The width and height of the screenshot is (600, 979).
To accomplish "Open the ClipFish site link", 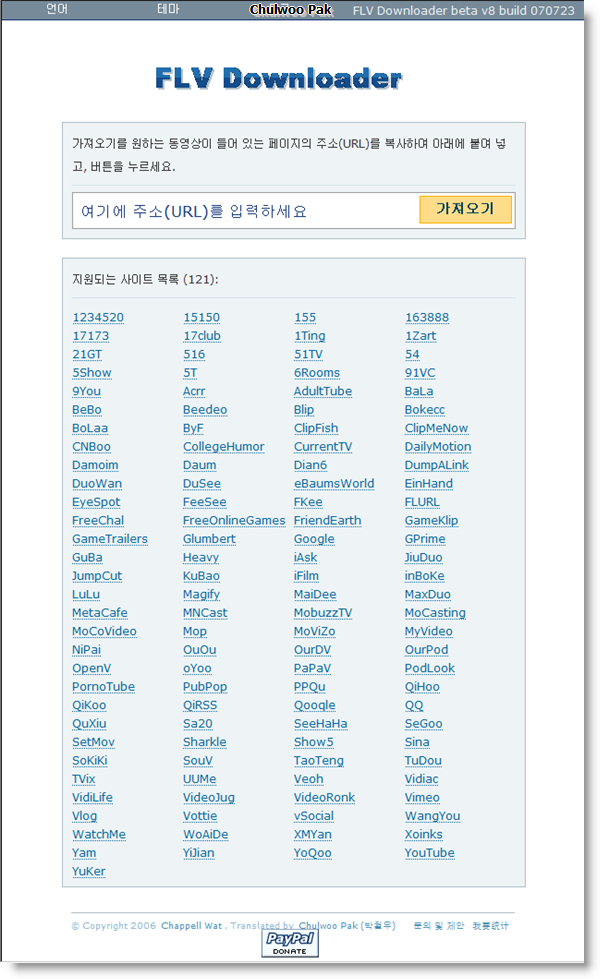I will [316, 428].
